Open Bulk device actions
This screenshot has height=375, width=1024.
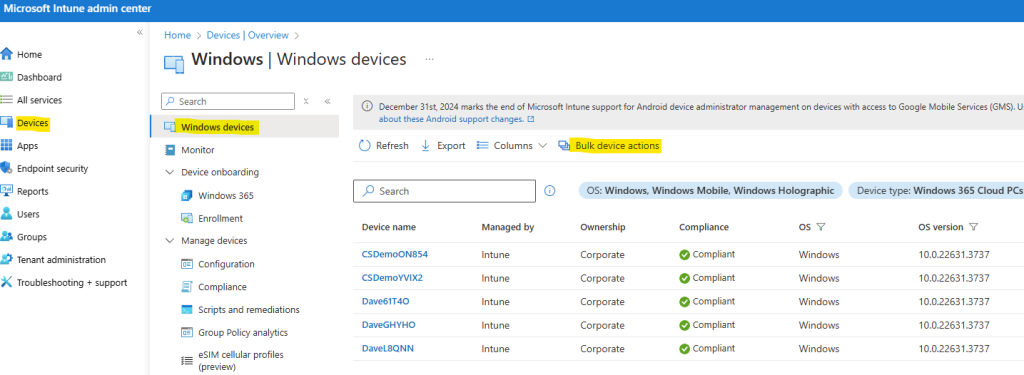pyautogui.click(x=609, y=146)
